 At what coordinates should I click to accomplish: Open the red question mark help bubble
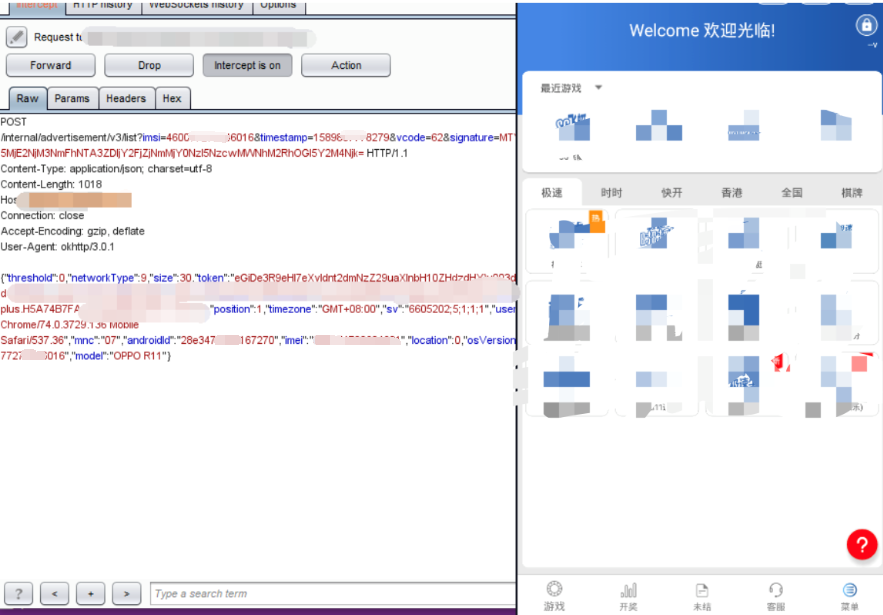(x=862, y=545)
